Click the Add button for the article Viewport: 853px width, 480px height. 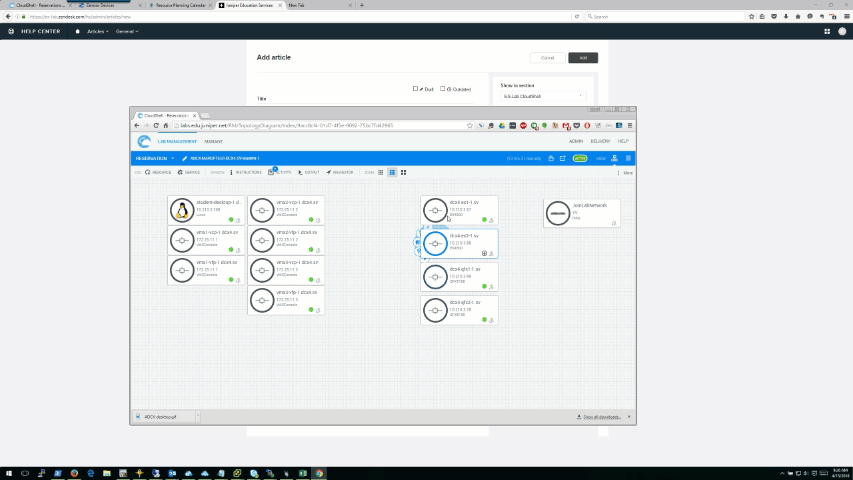(583, 57)
